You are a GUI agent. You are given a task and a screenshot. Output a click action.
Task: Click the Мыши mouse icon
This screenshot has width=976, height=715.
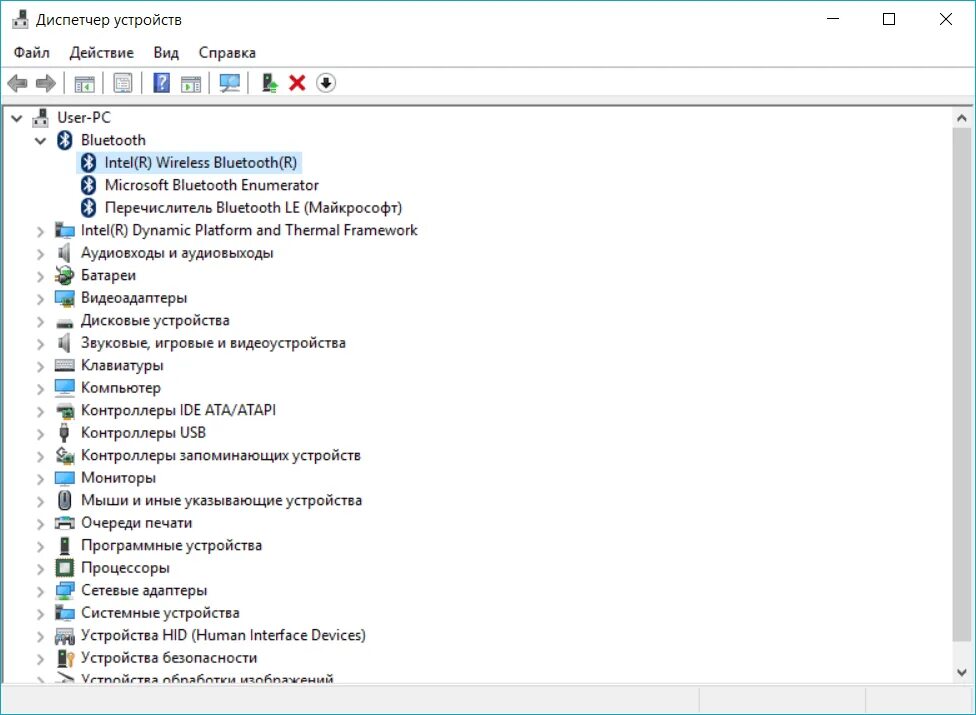coord(64,500)
